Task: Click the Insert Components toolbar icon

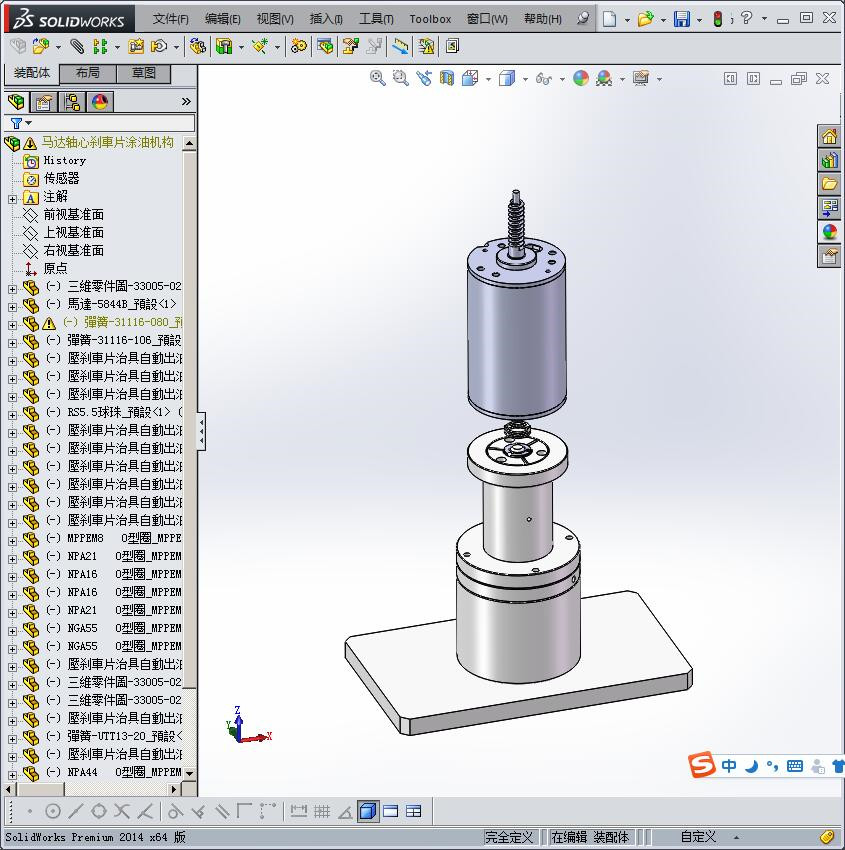Action: click(41, 47)
